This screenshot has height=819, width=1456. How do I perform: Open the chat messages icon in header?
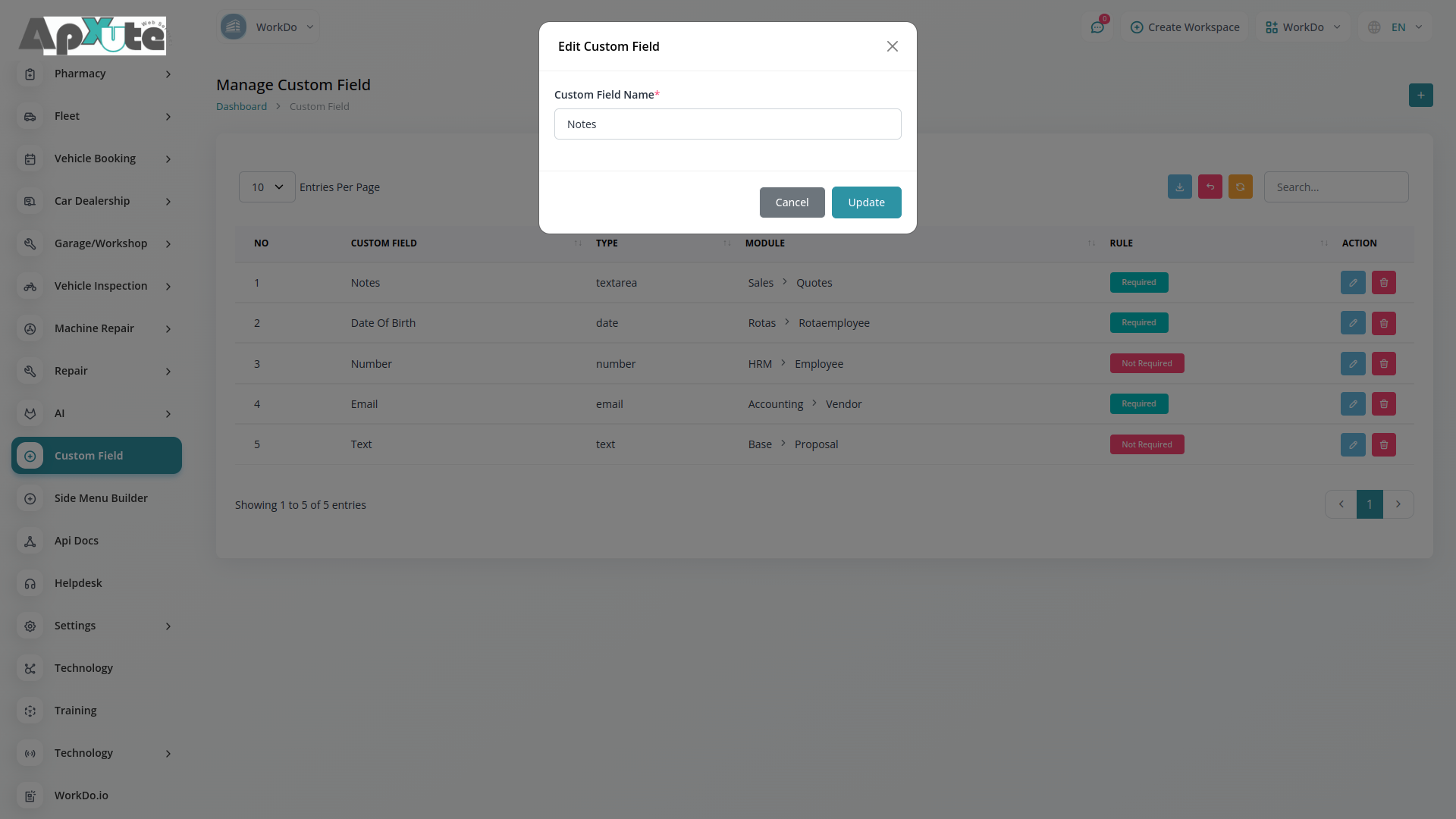click(x=1097, y=27)
